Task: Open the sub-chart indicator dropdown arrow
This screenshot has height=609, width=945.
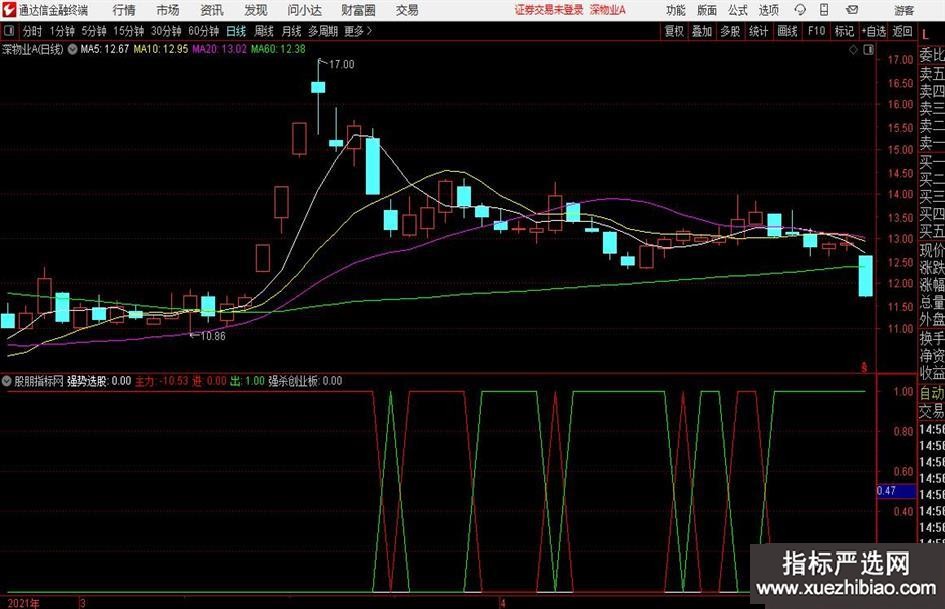Action: [x=7, y=381]
